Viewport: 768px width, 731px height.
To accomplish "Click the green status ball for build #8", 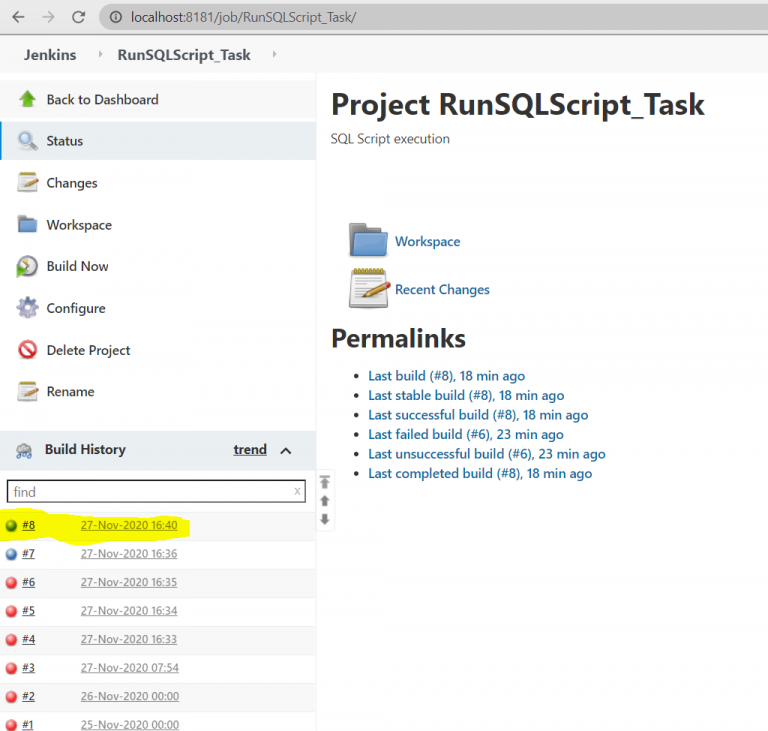I will [11, 526].
